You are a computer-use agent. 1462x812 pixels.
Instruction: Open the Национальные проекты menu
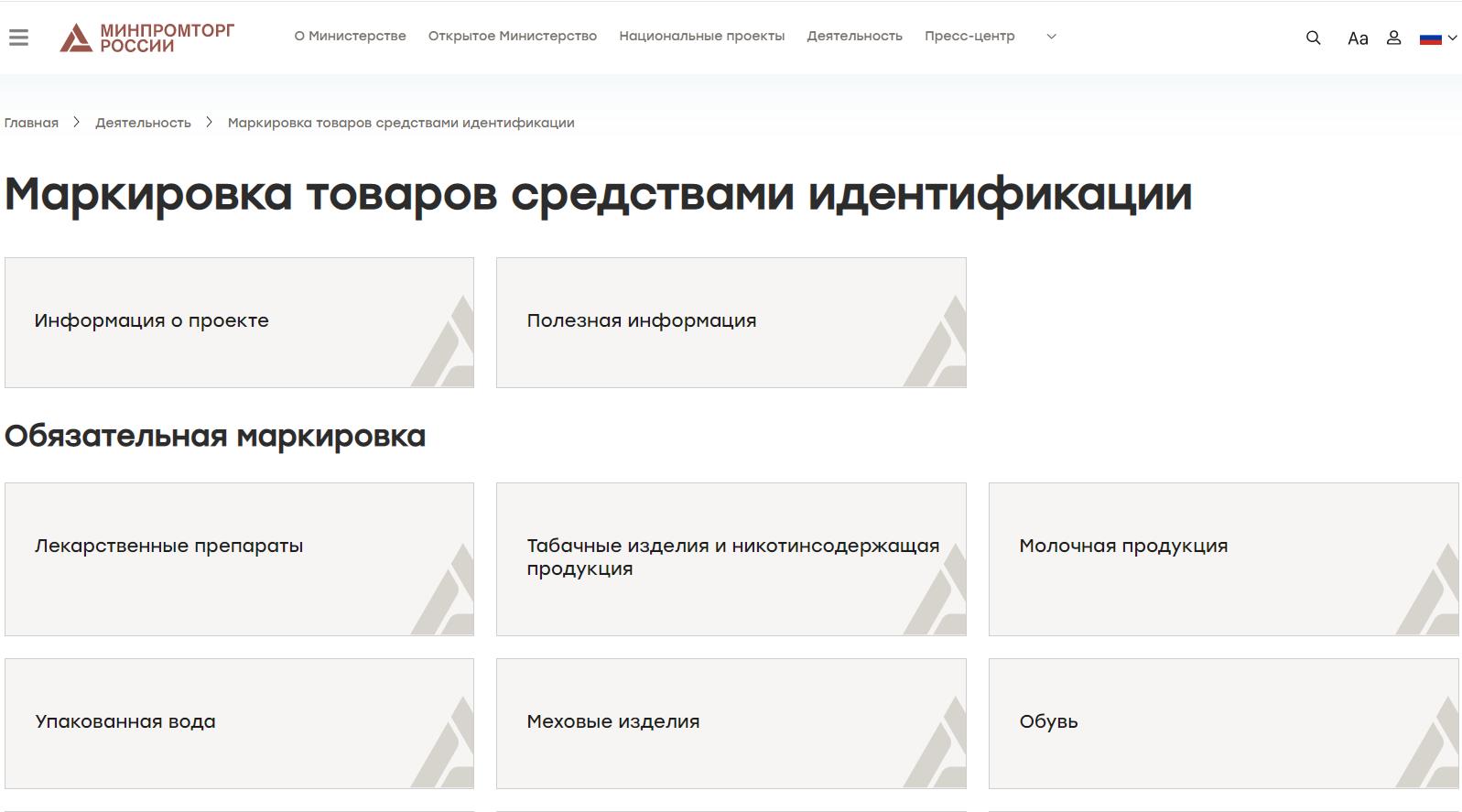tap(701, 36)
